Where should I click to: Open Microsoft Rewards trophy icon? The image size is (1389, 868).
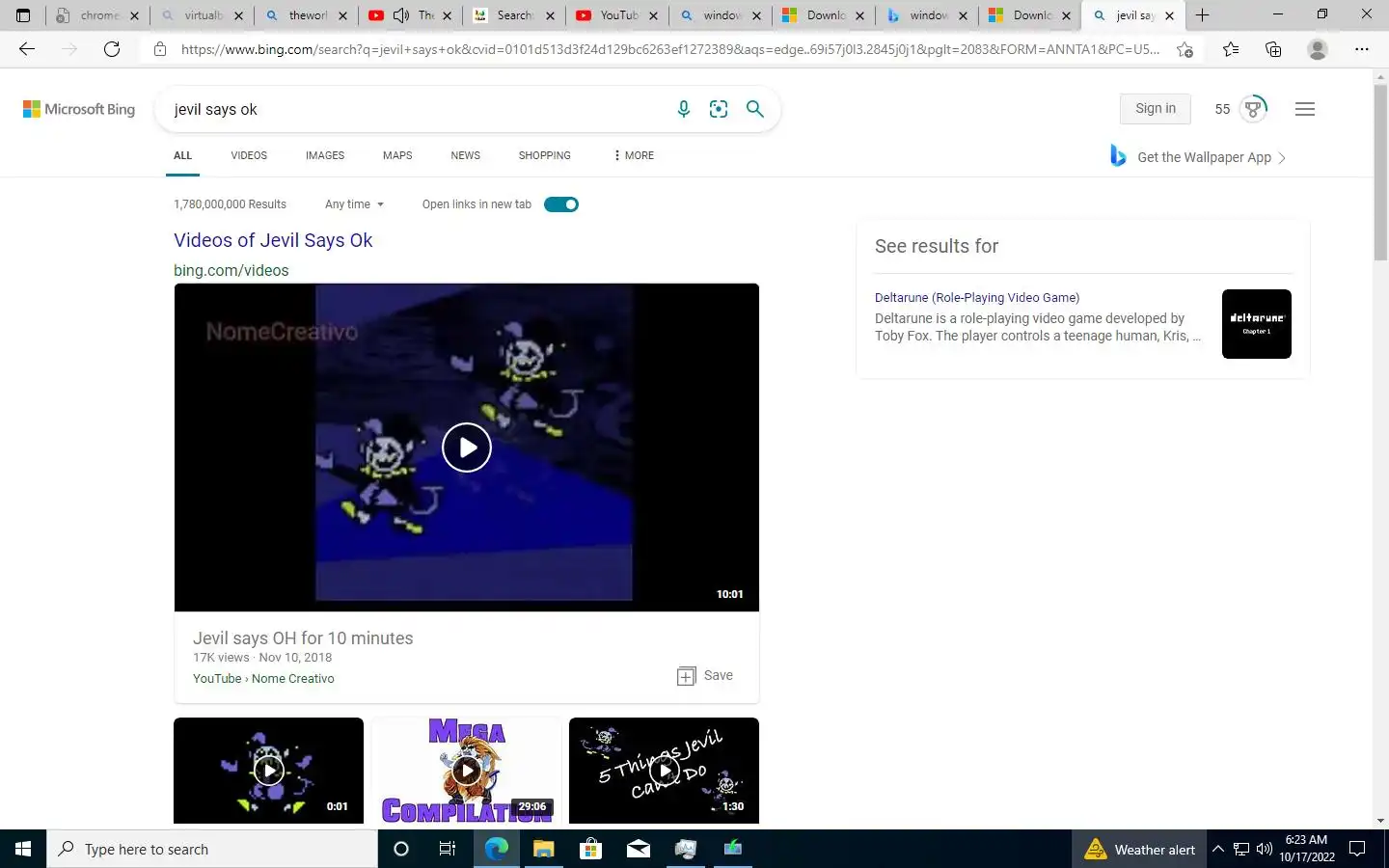(x=1253, y=109)
